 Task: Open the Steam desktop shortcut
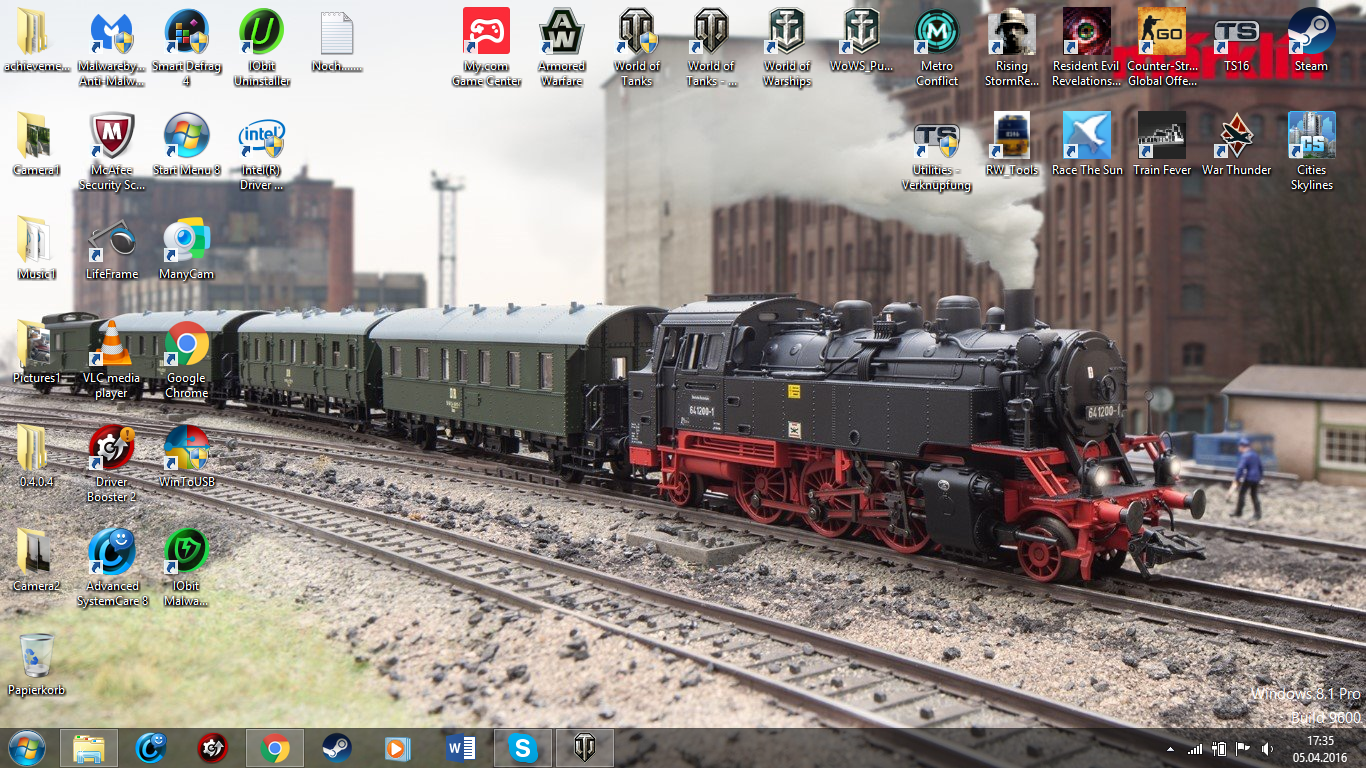point(1311,34)
